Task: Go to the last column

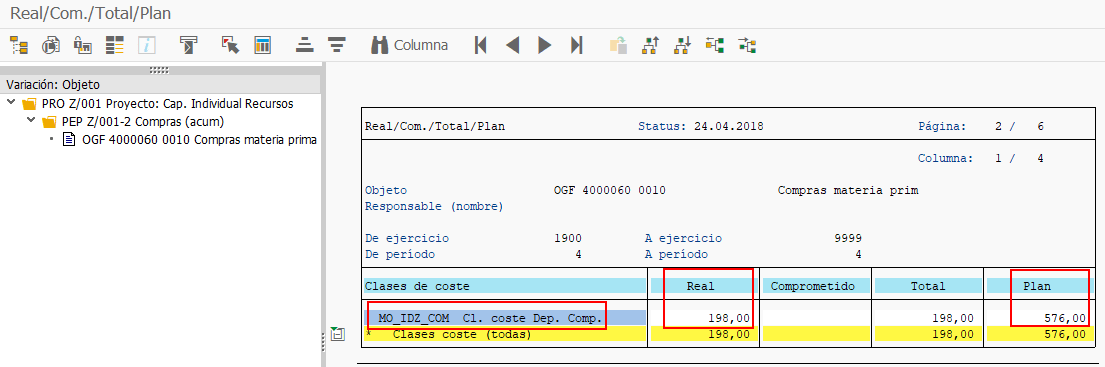Action: pyautogui.click(x=576, y=46)
